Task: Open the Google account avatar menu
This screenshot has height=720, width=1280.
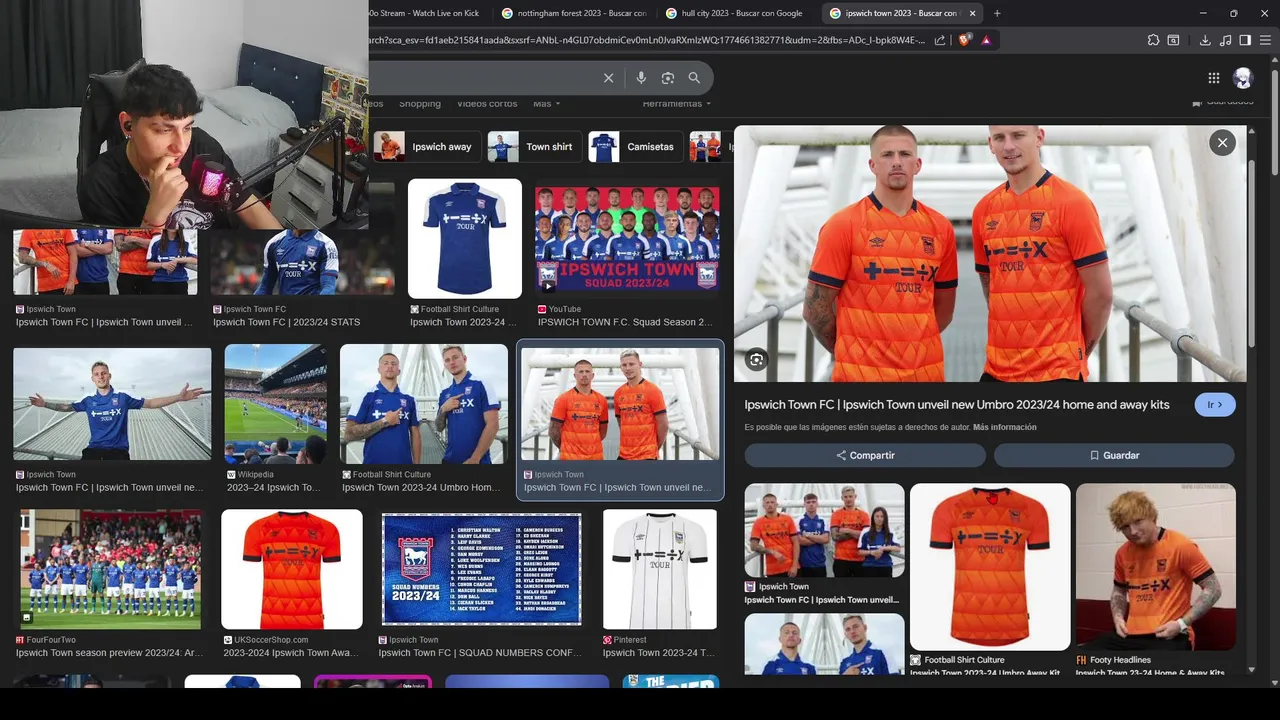Action: (1243, 78)
